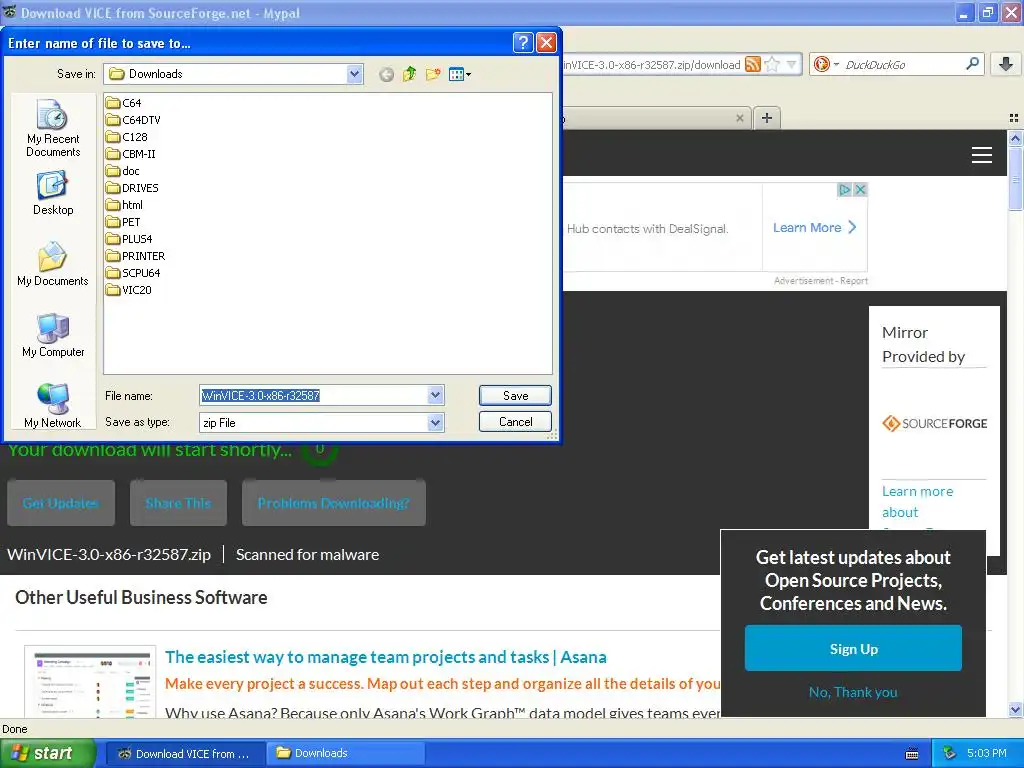Click the Problems Downloading? button
Image resolution: width=1024 pixels, height=768 pixels.
click(334, 503)
